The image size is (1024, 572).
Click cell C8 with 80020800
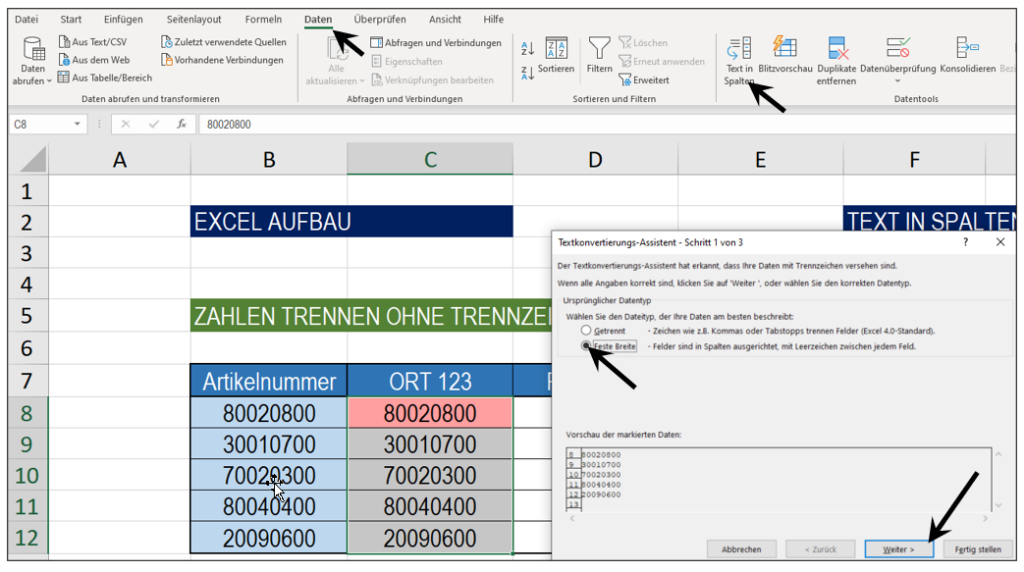pos(430,413)
